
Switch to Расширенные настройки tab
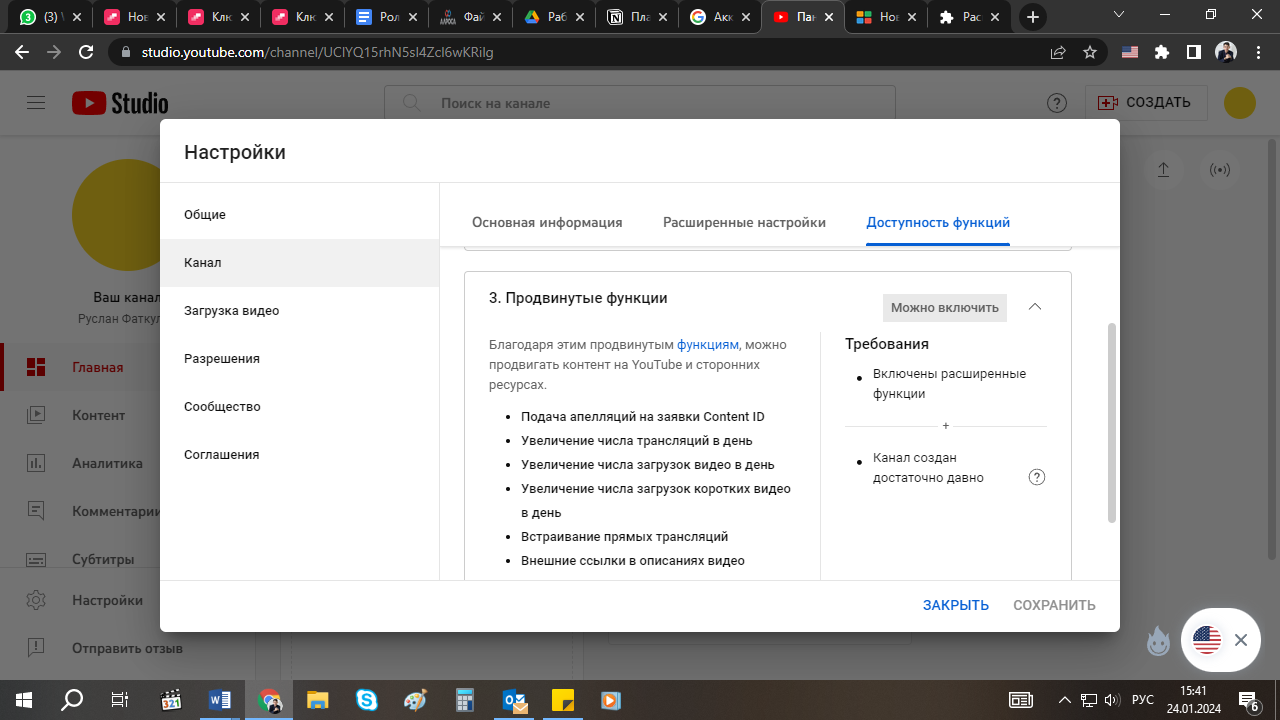(x=744, y=222)
